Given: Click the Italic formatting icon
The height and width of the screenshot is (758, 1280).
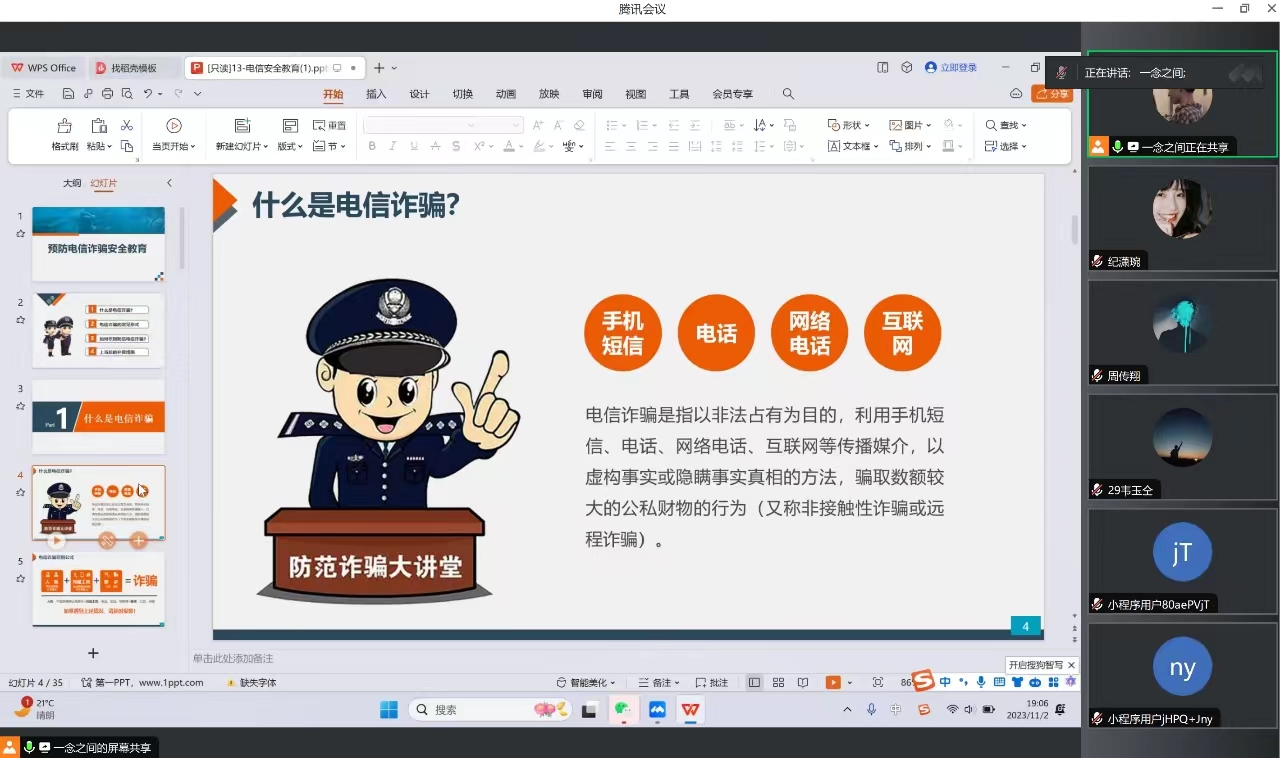Looking at the screenshot, I should coord(393,146).
